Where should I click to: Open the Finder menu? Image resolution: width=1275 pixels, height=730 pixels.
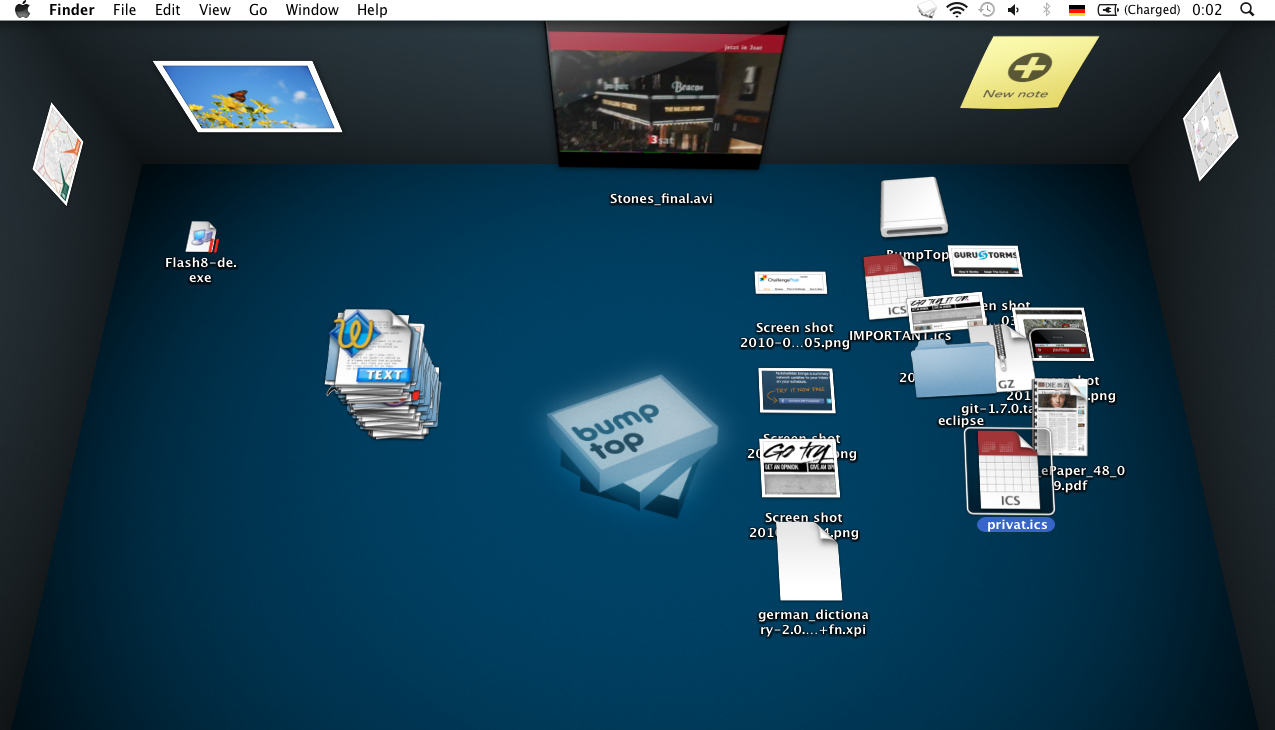[72, 10]
